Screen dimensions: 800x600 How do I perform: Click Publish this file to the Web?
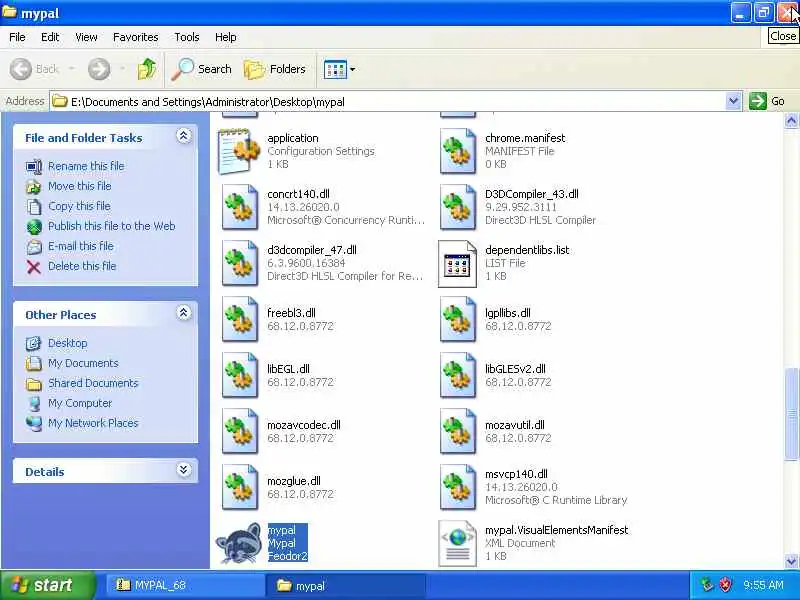[x=111, y=226]
